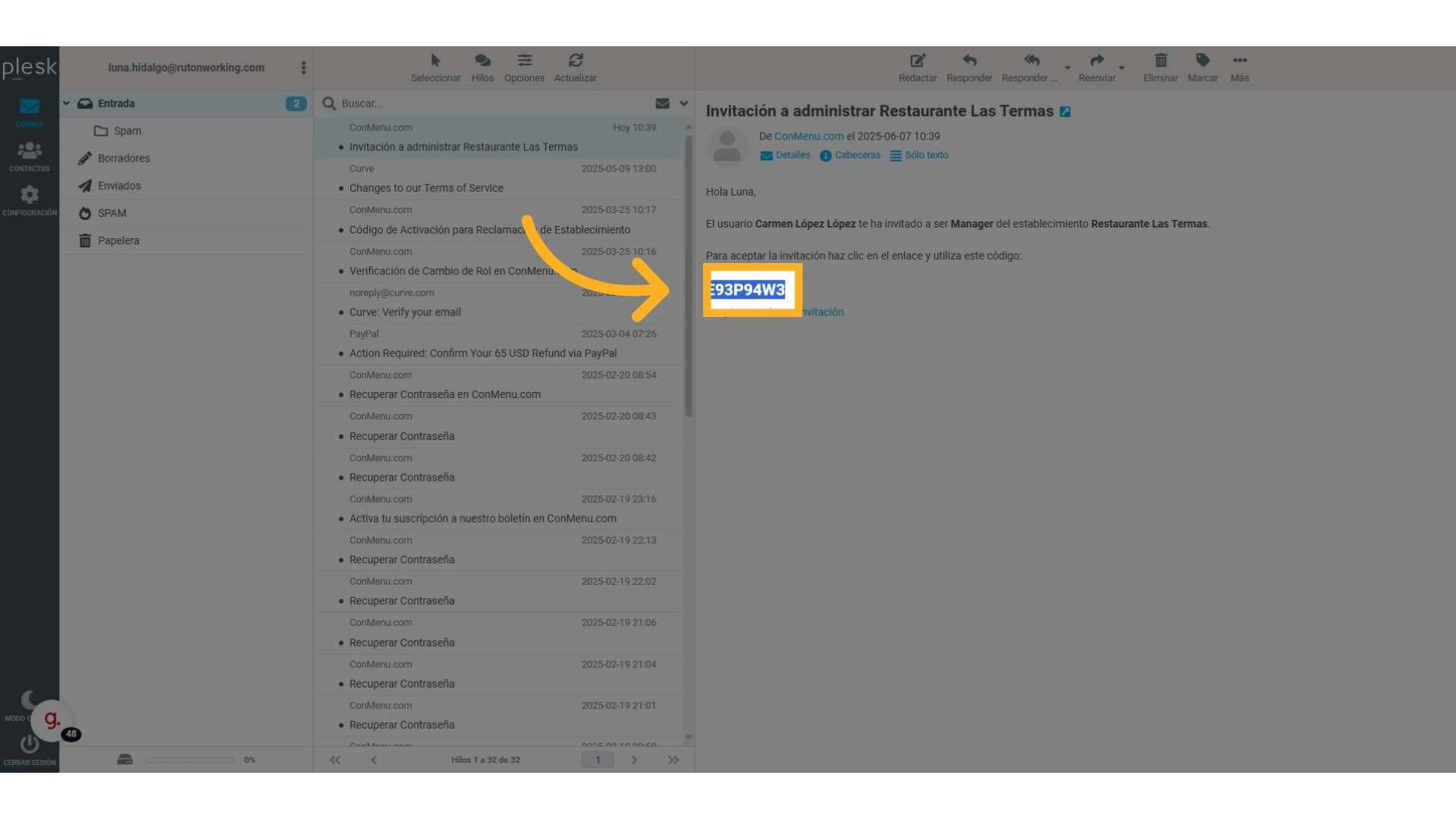Click the Cabeceras link
The image size is (1456, 819).
857,155
